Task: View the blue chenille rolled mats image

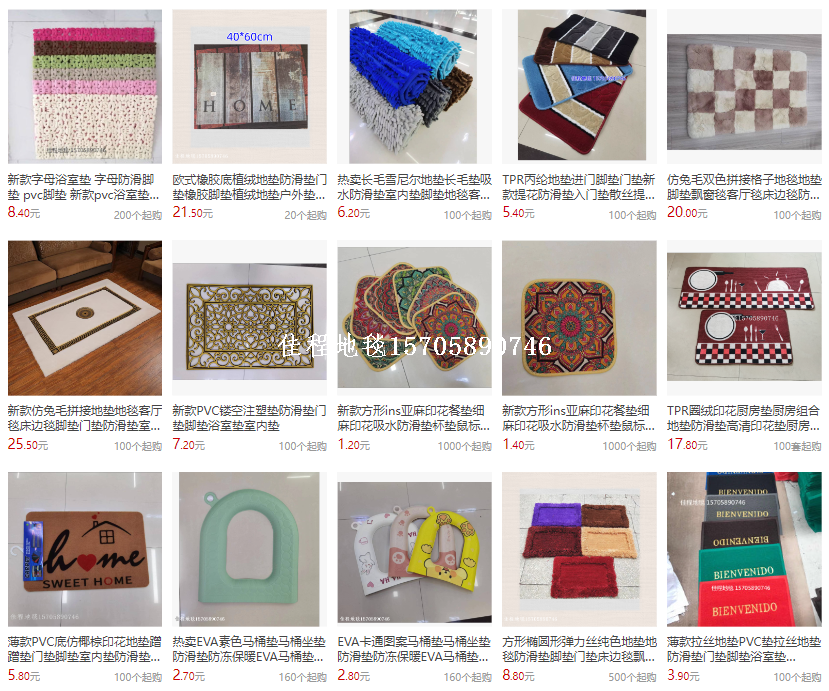Action: tap(414, 86)
